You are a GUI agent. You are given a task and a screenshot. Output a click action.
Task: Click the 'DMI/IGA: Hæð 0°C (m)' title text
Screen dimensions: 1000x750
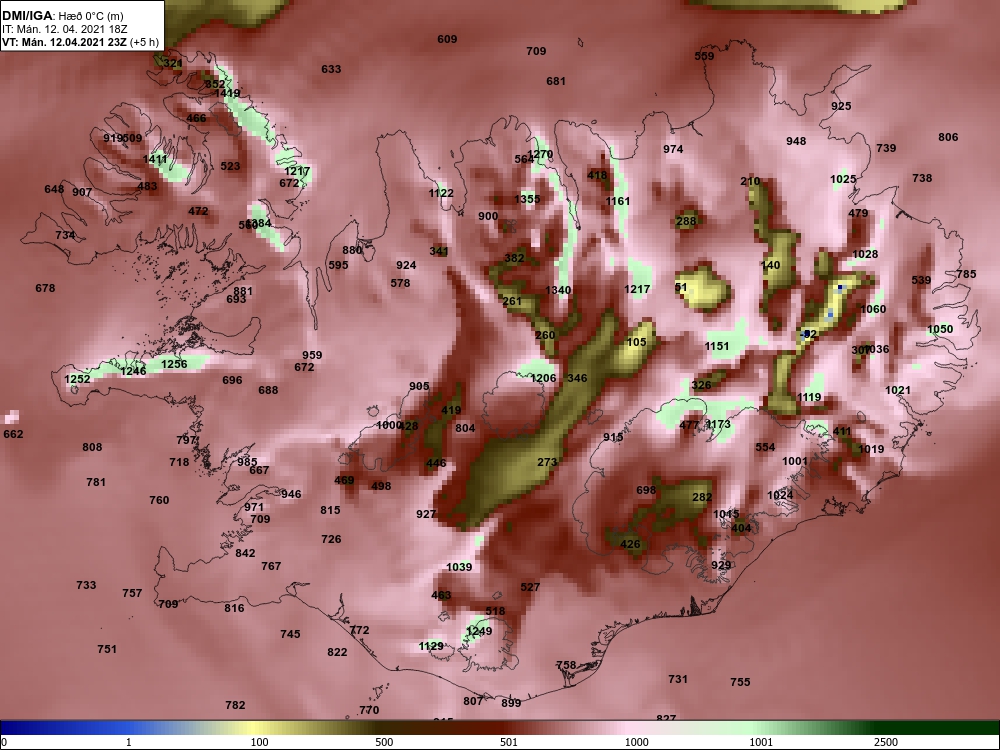coord(62,16)
